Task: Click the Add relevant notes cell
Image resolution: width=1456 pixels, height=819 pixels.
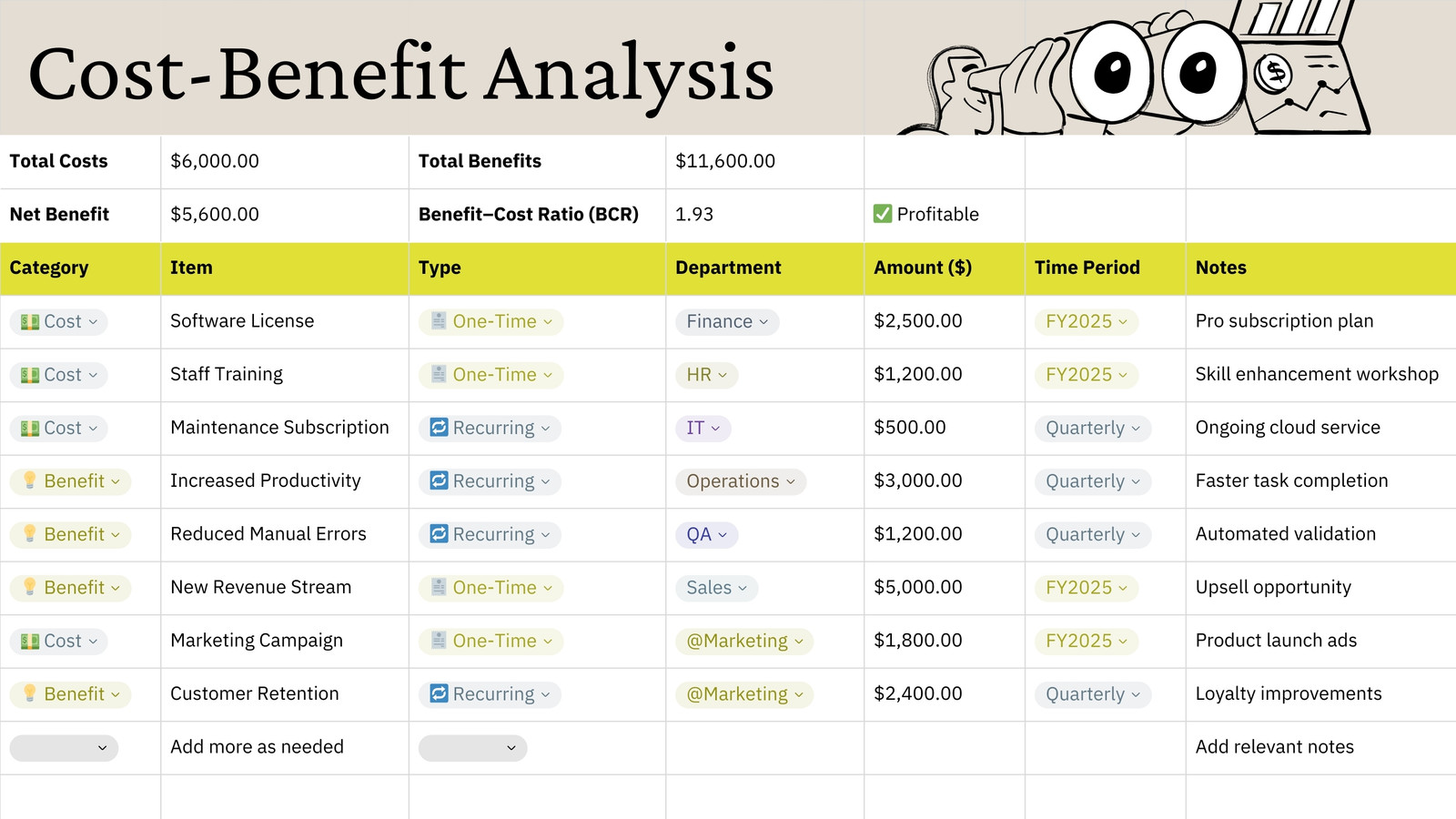Action: coord(1320,748)
